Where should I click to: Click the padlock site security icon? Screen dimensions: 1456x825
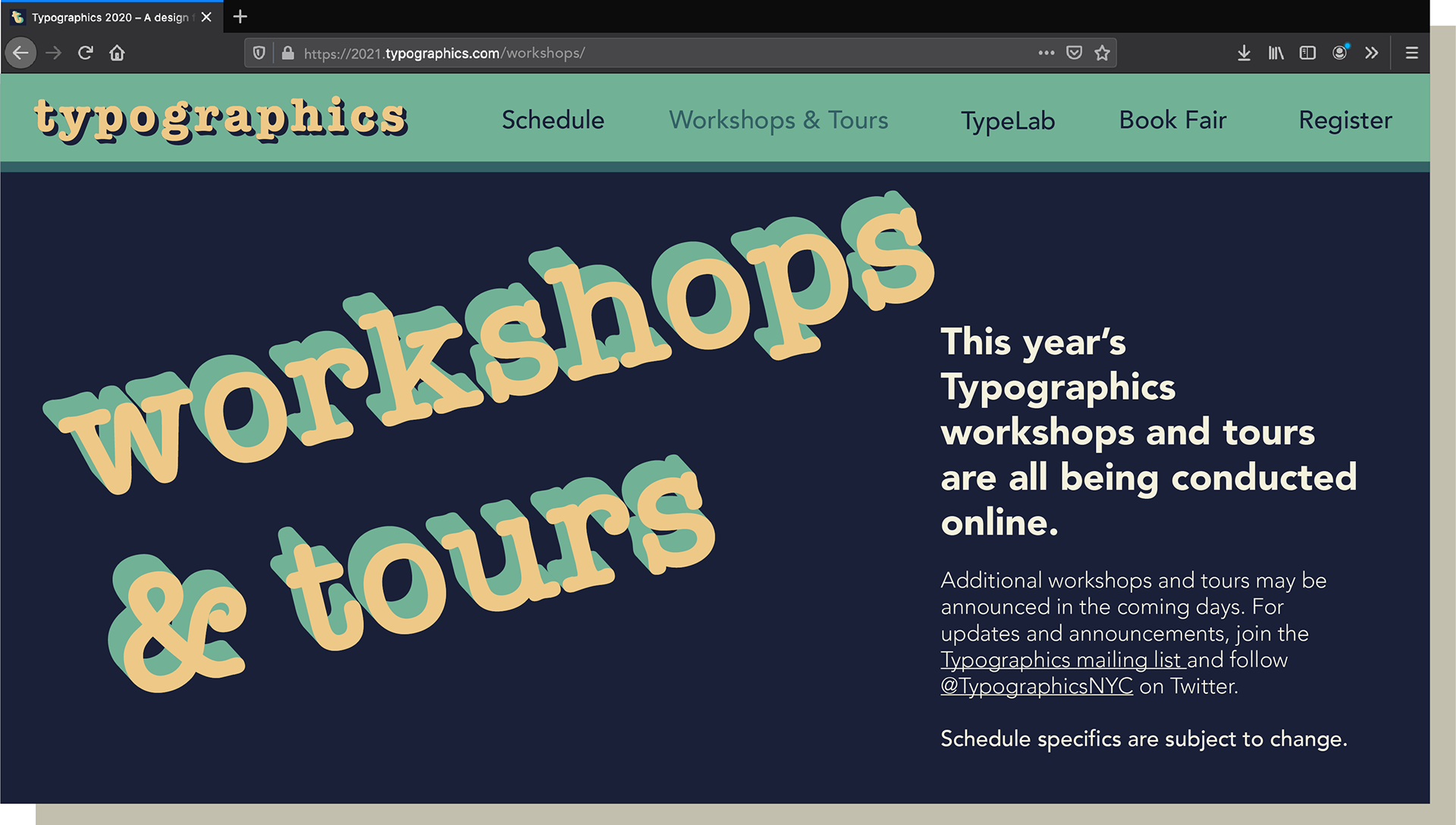[x=287, y=53]
